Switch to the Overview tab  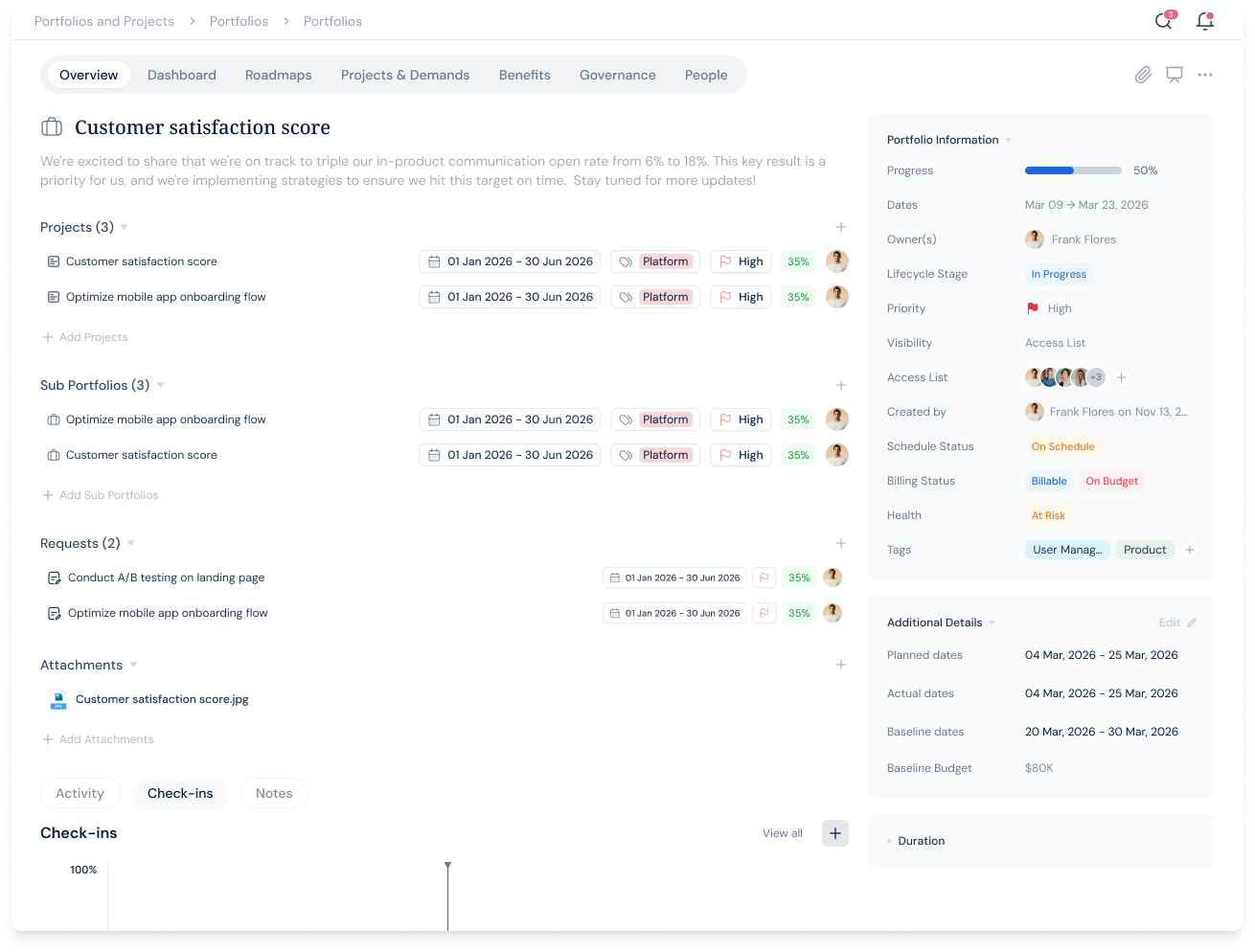(89, 75)
